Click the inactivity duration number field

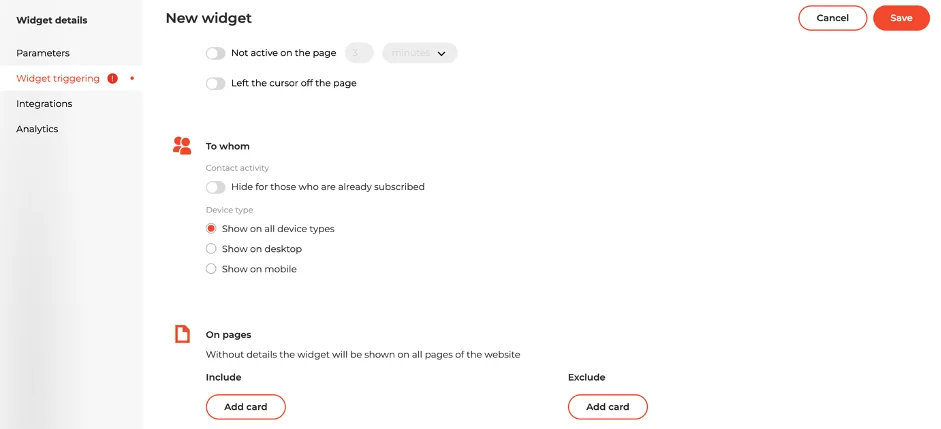coord(359,53)
